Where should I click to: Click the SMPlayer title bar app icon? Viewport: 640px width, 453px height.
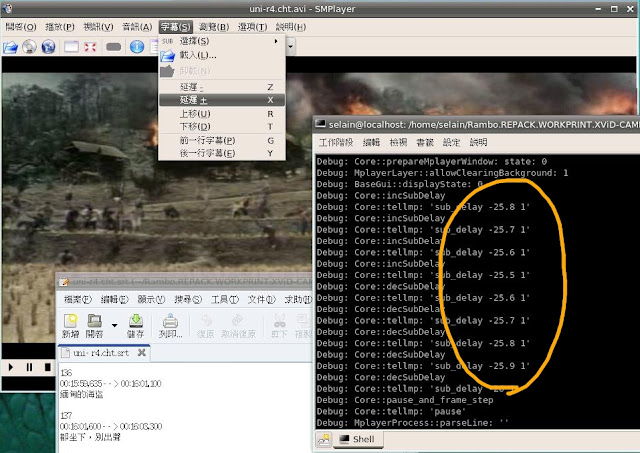7,8
